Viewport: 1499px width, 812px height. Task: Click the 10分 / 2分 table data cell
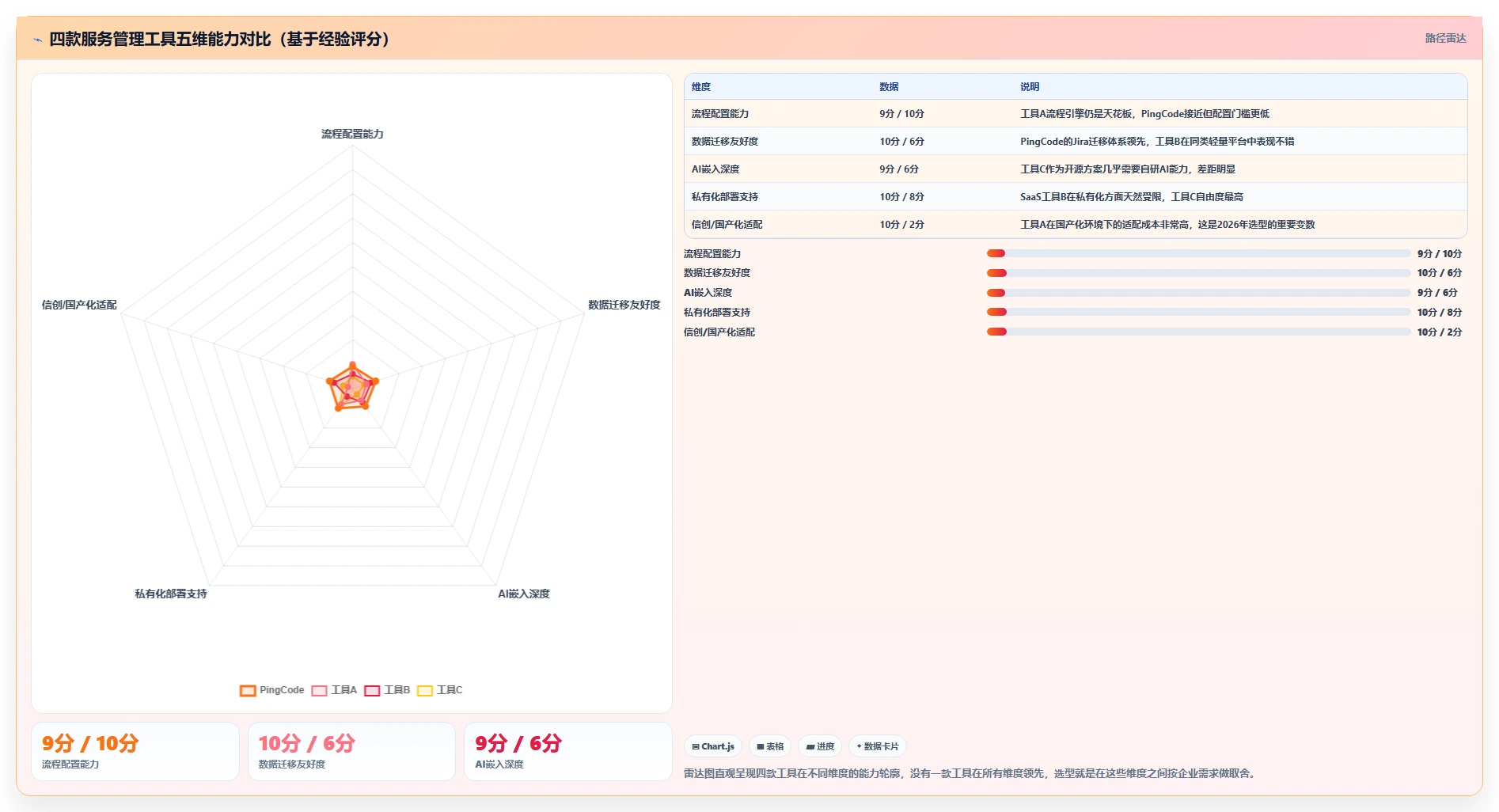point(901,225)
